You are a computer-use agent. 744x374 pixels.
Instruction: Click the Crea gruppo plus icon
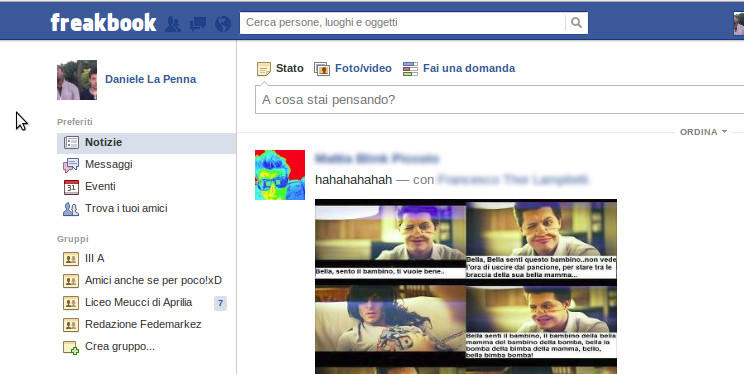71,347
